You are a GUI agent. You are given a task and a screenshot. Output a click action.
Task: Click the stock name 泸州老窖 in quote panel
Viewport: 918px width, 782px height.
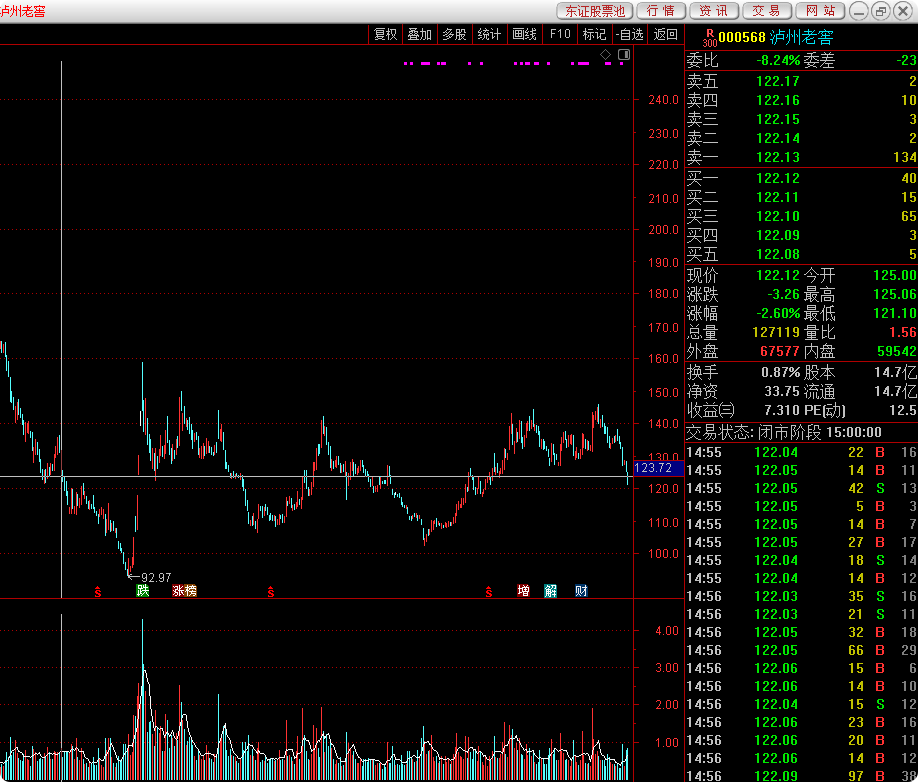click(801, 37)
